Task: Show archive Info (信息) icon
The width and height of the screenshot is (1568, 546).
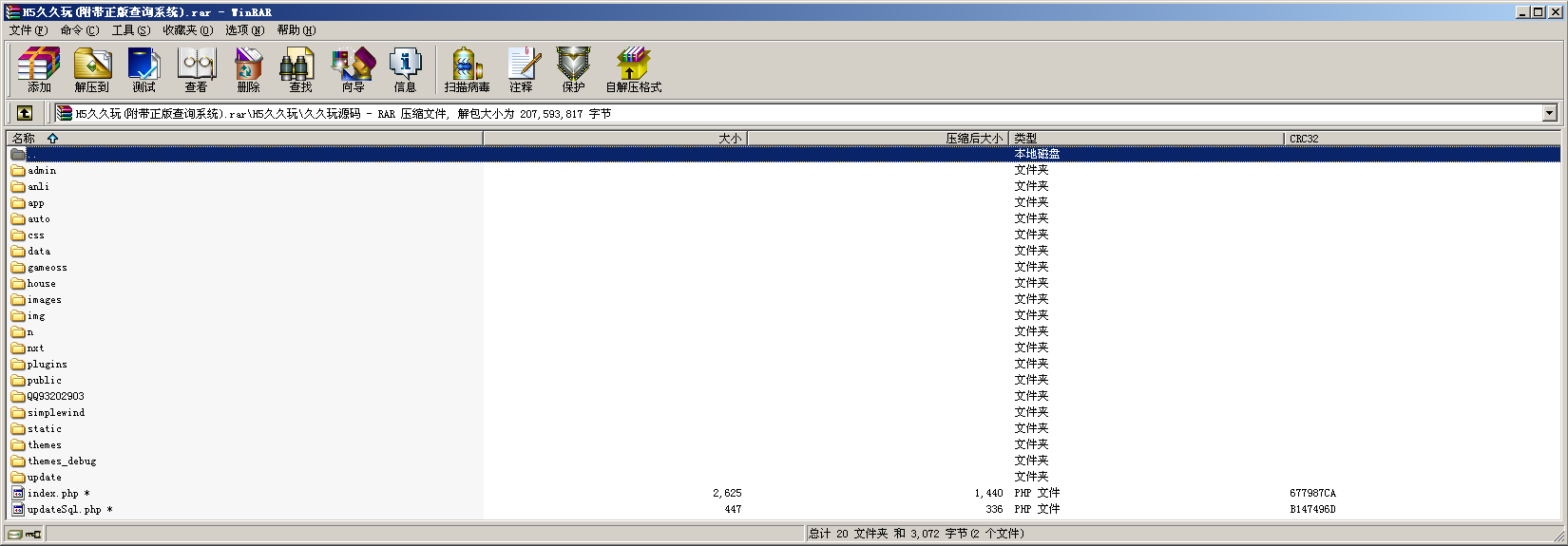Action: point(405,70)
